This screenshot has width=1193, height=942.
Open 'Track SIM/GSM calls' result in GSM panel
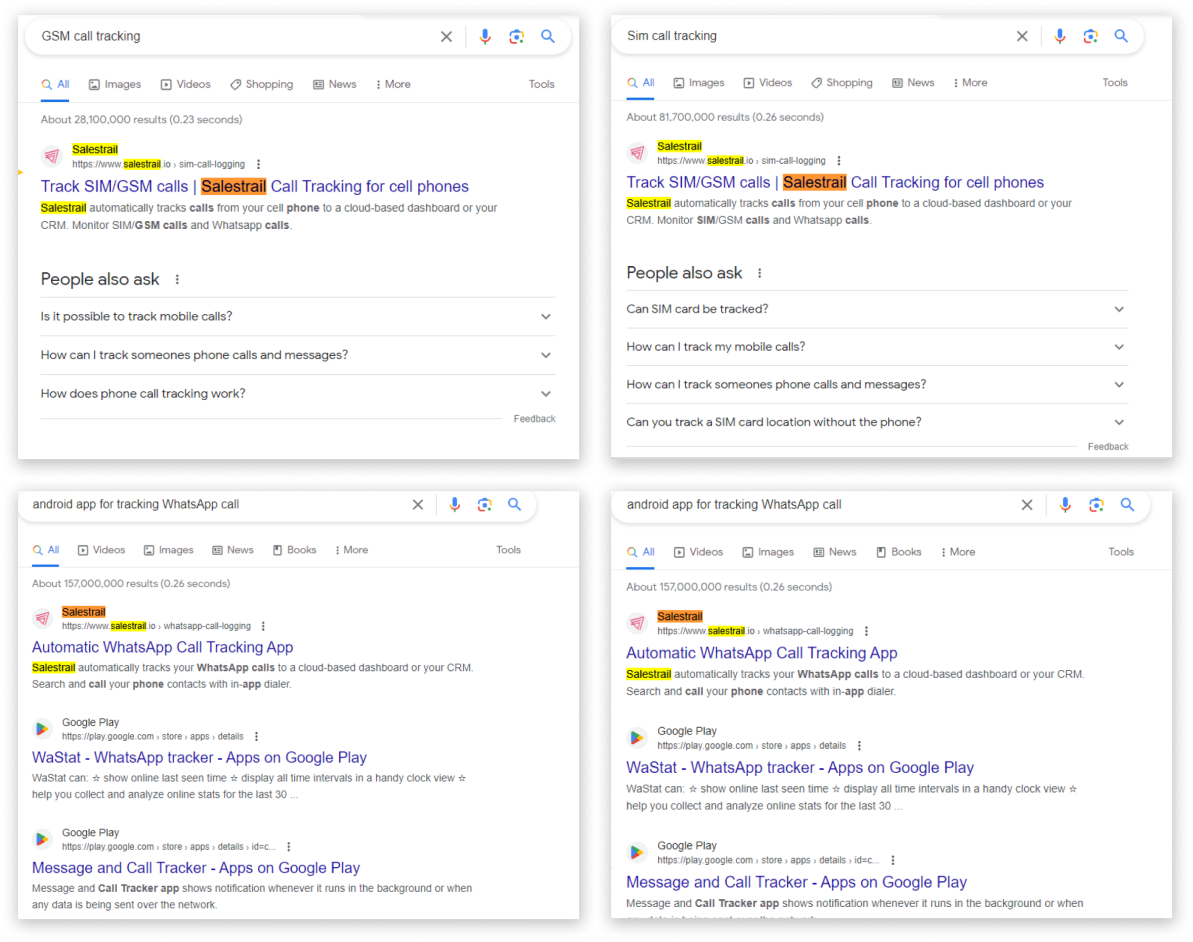click(255, 186)
